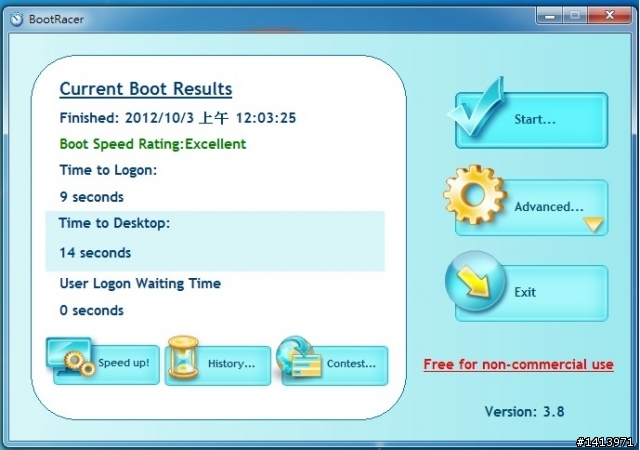Click the Finished date and time line
This screenshot has width=640, height=450.
coord(178,118)
